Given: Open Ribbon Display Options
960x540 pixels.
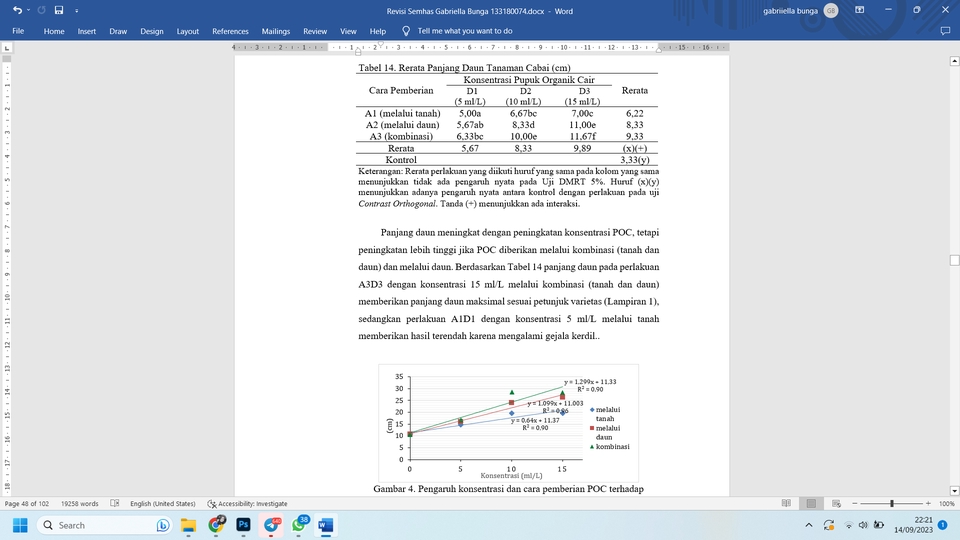Looking at the screenshot, I should pyautogui.click(x=860, y=10).
